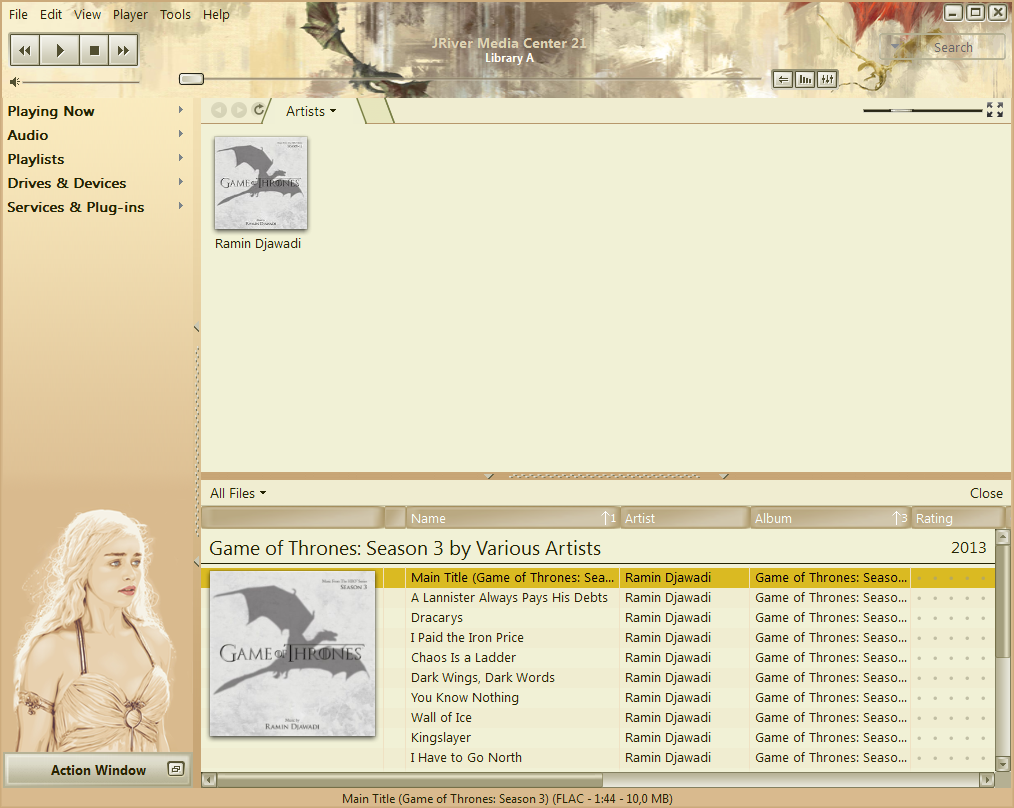Open the Action Window panel
The width and height of the screenshot is (1014, 808).
point(98,770)
